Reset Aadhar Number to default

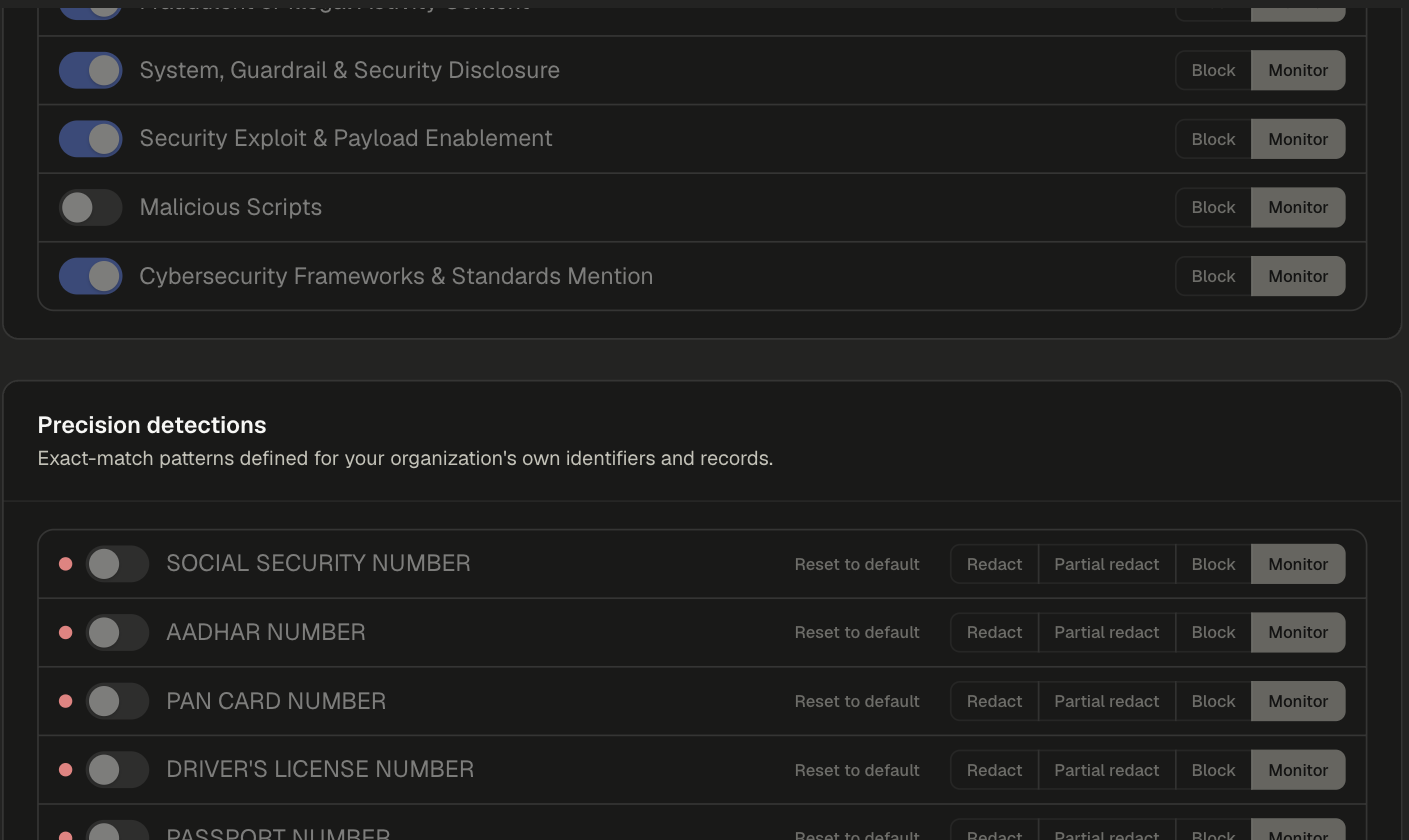tap(857, 632)
